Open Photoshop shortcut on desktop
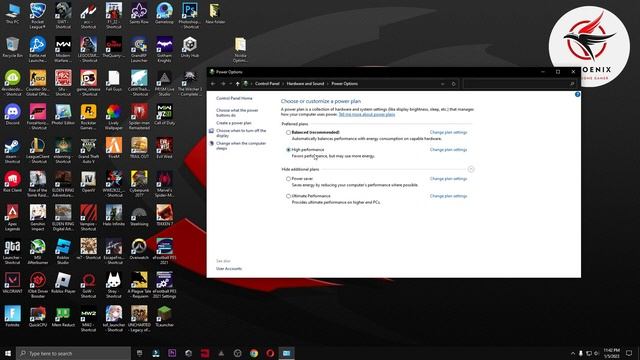 (x=190, y=16)
